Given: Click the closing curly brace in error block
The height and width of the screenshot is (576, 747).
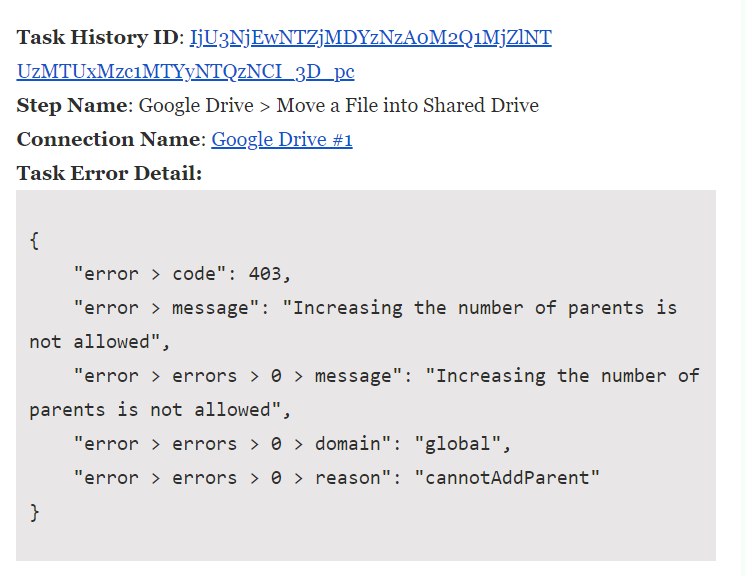Looking at the screenshot, I should tap(34, 513).
